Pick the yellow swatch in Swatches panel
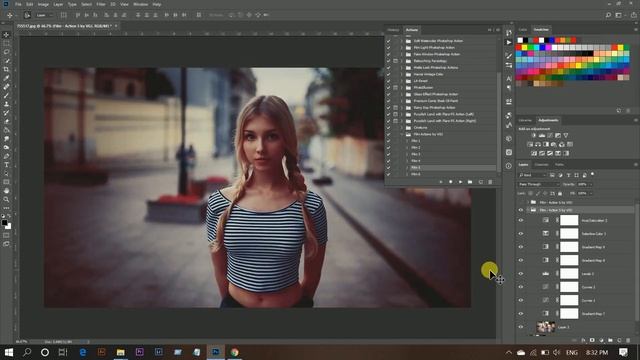Viewport: 640px width, 360px height. [x=525, y=48]
